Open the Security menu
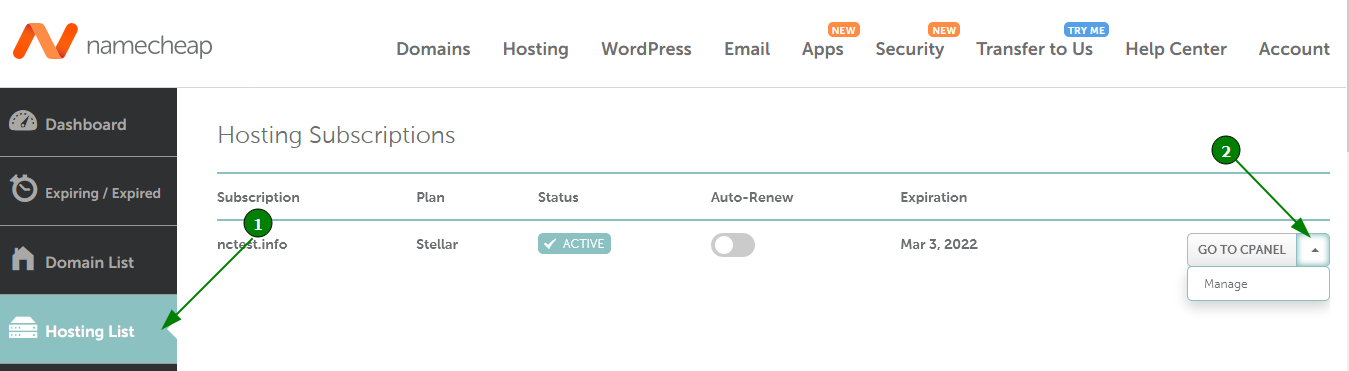This screenshot has height=371, width=1349. [909, 49]
